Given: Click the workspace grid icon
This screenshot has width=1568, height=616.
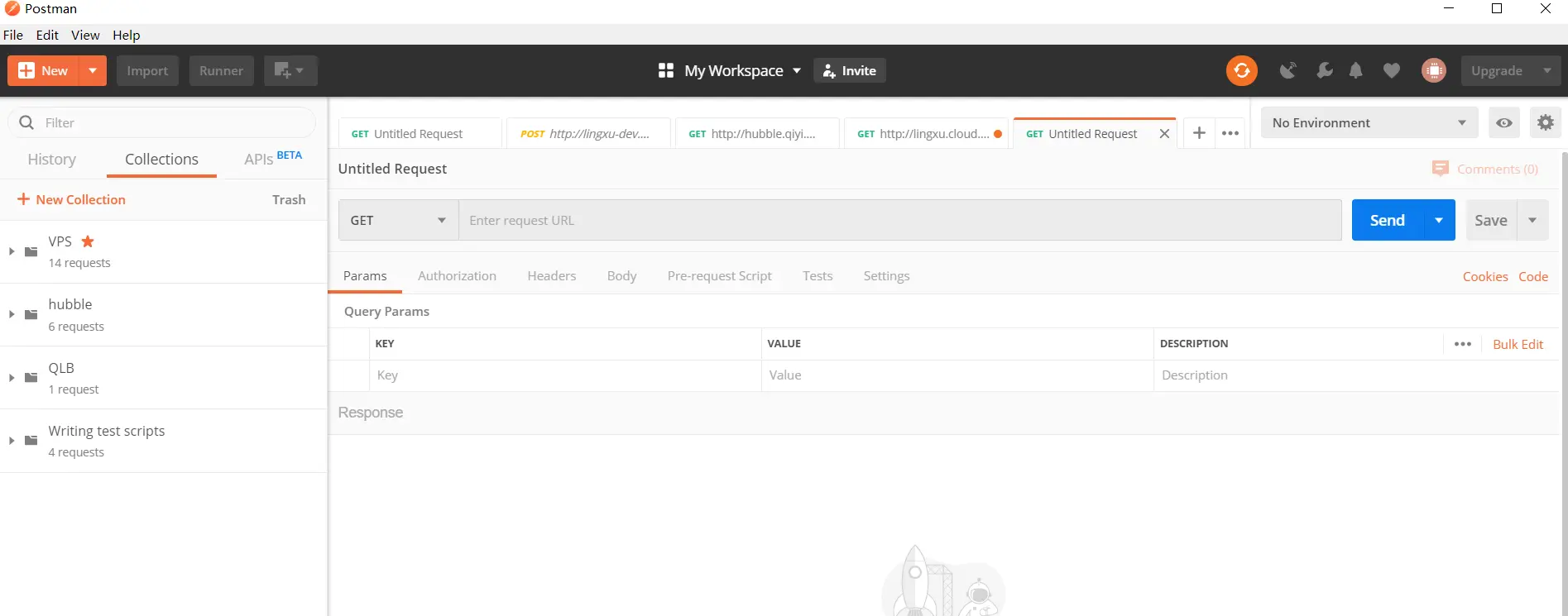Looking at the screenshot, I should (x=665, y=71).
